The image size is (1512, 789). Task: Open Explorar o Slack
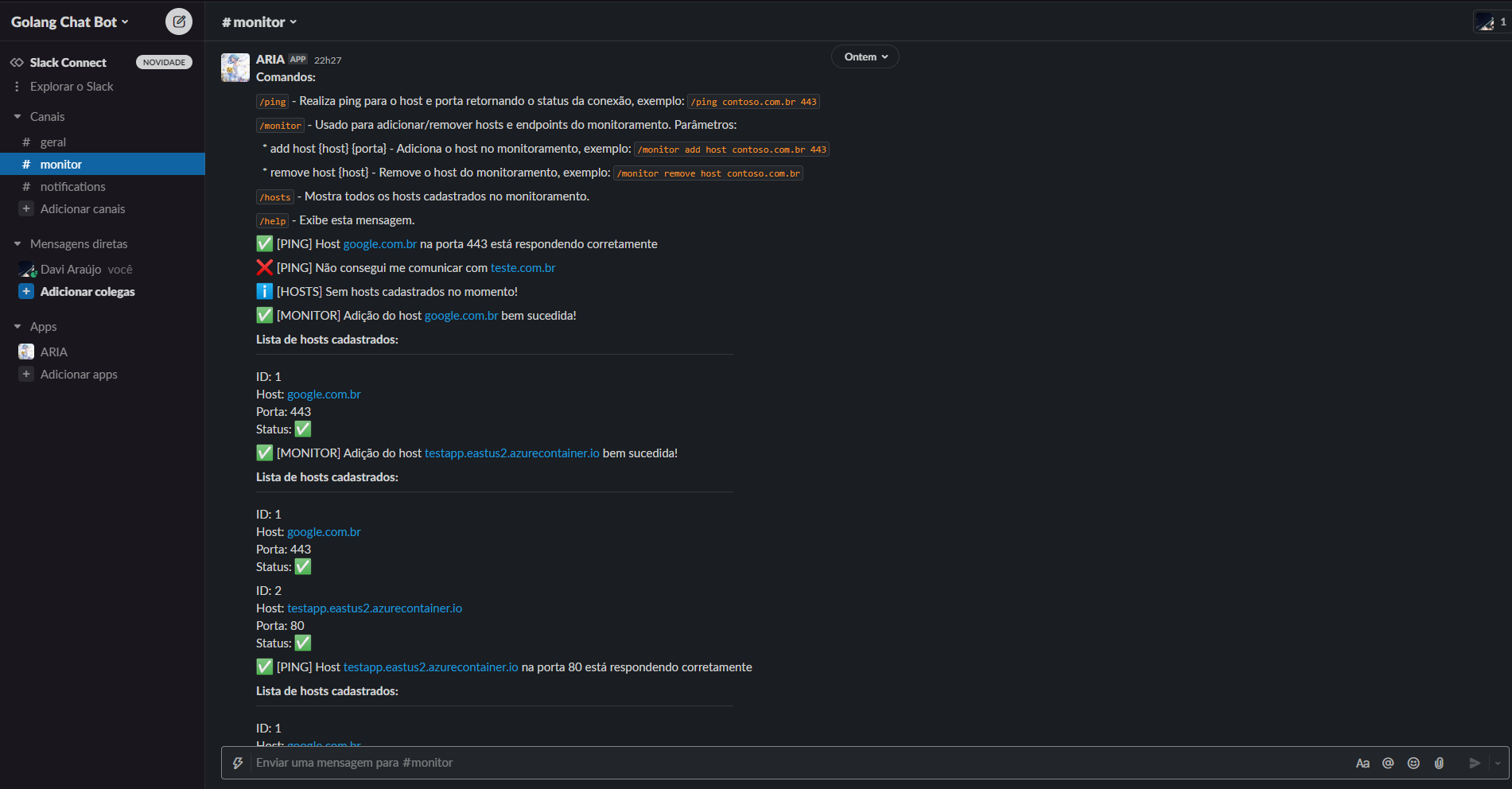pyautogui.click(x=72, y=86)
